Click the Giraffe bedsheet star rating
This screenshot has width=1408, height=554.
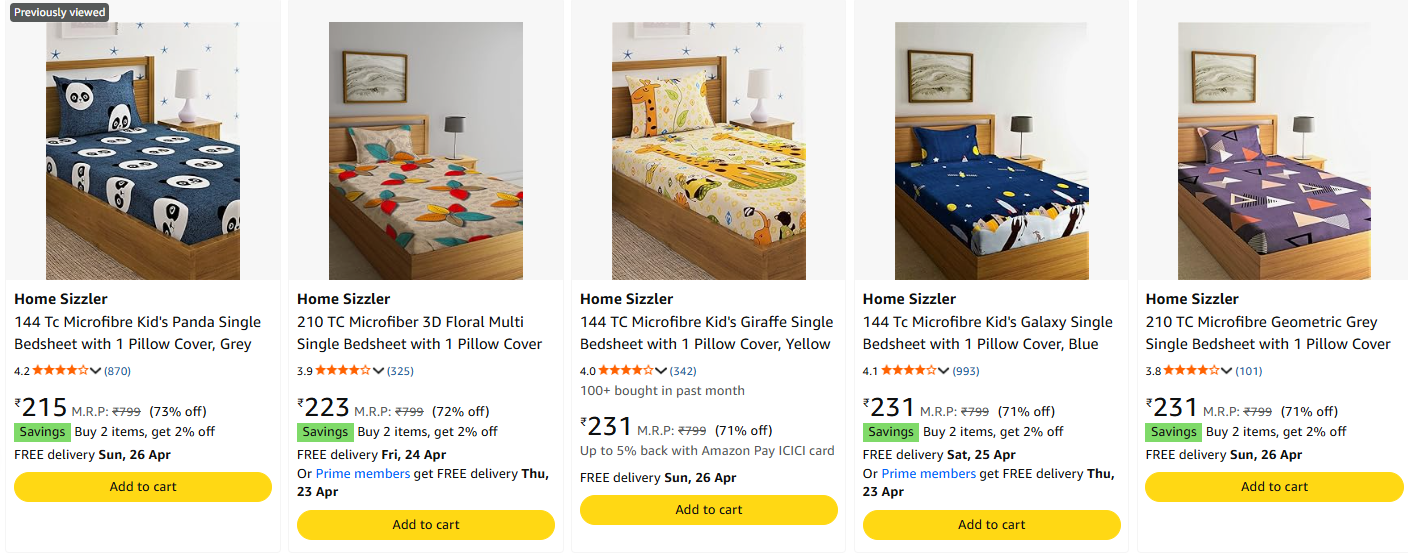626,370
